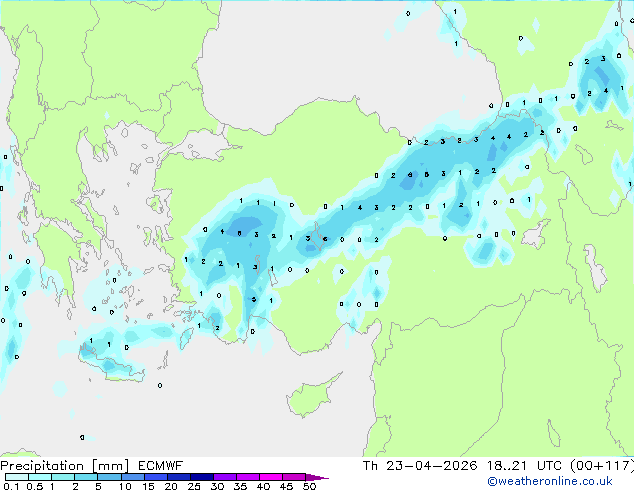The width and height of the screenshot is (634, 490).
Task: Click the '25' legend scale label
Action: (194, 486)
